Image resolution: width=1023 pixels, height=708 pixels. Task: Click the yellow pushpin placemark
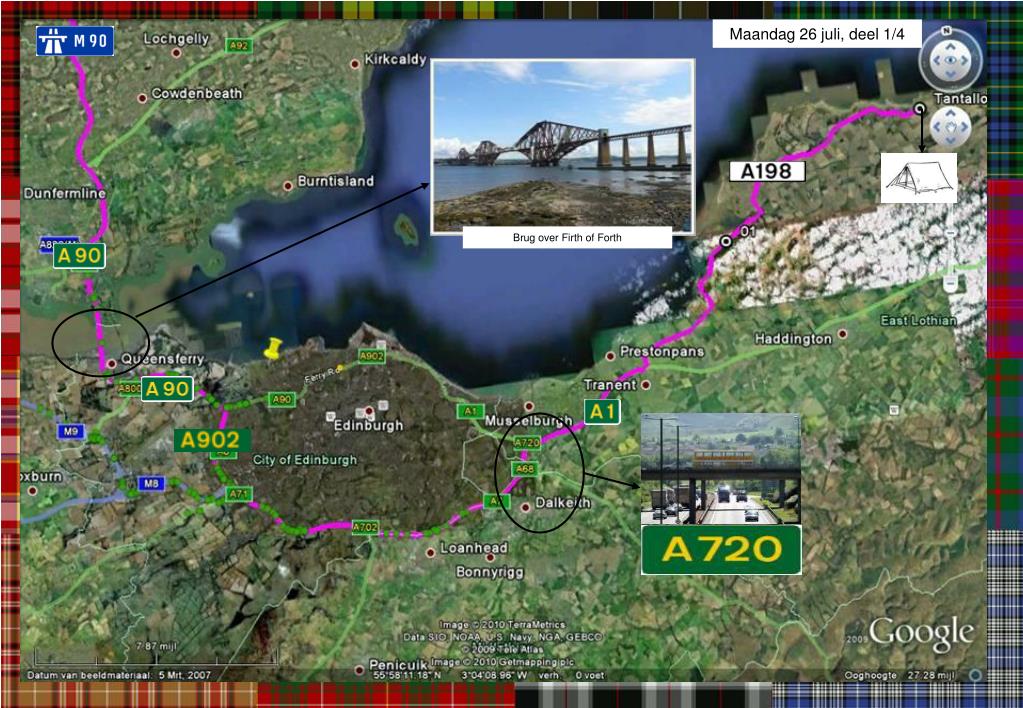tap(272, 348)
